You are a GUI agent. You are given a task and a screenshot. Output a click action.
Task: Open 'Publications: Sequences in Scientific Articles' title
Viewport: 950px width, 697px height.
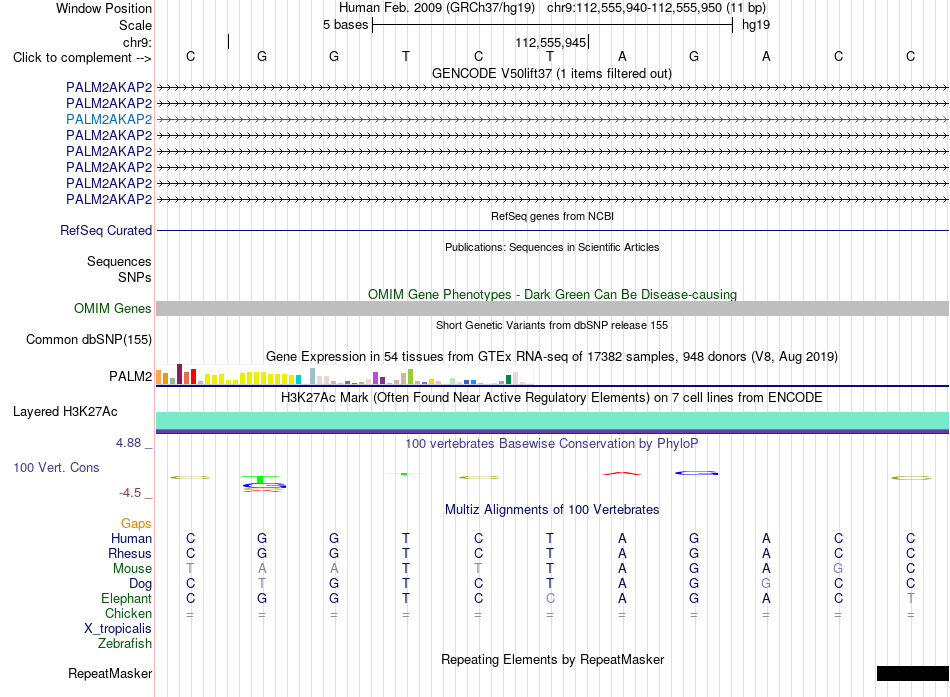coord(552,247)
